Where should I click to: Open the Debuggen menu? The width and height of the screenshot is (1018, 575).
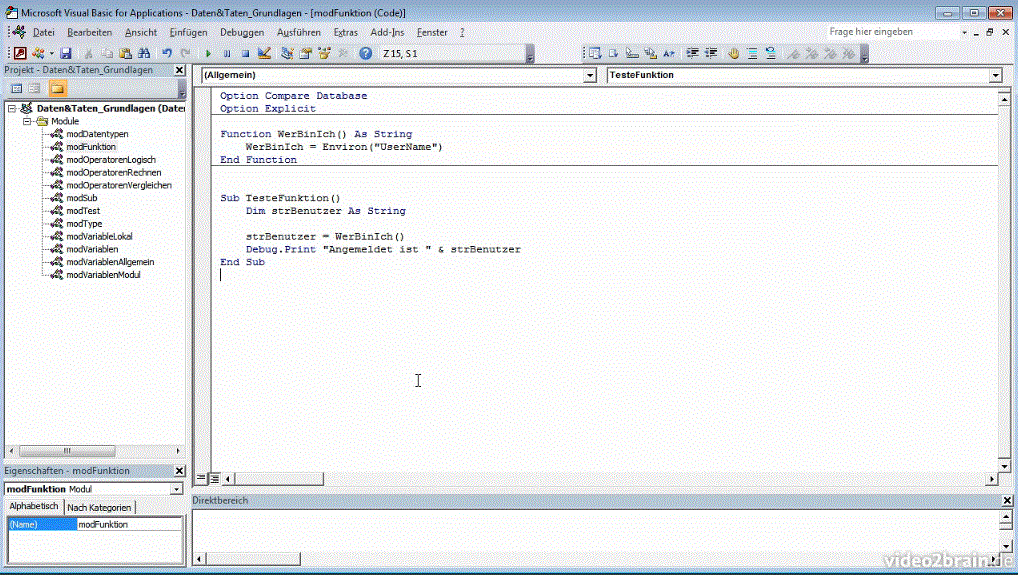click(242, 32)
